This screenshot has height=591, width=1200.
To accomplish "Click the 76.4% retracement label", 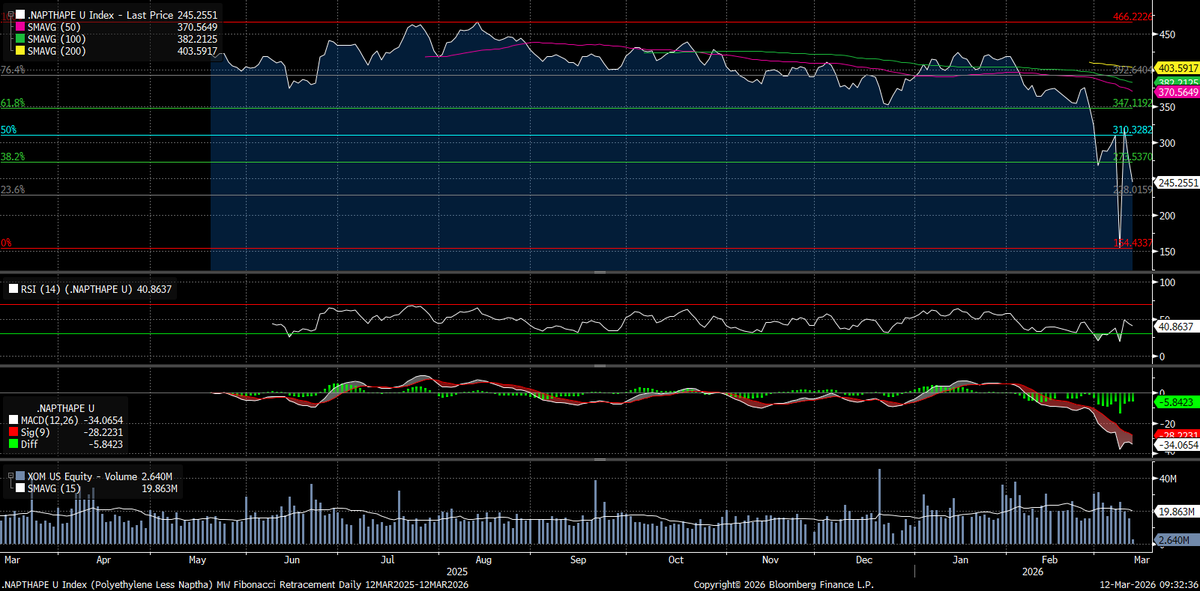I will pos(12,70).
